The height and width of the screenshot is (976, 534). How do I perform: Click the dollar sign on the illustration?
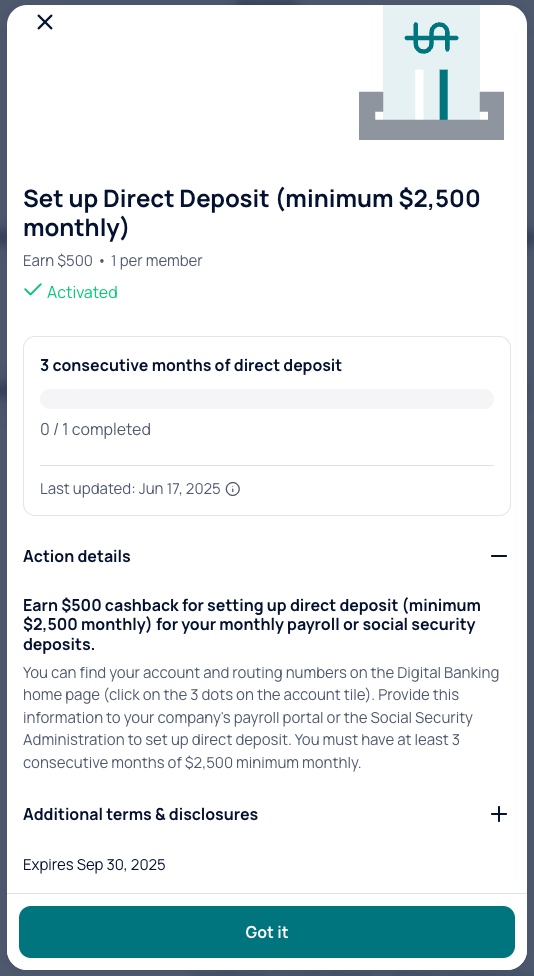coord(431,37)
